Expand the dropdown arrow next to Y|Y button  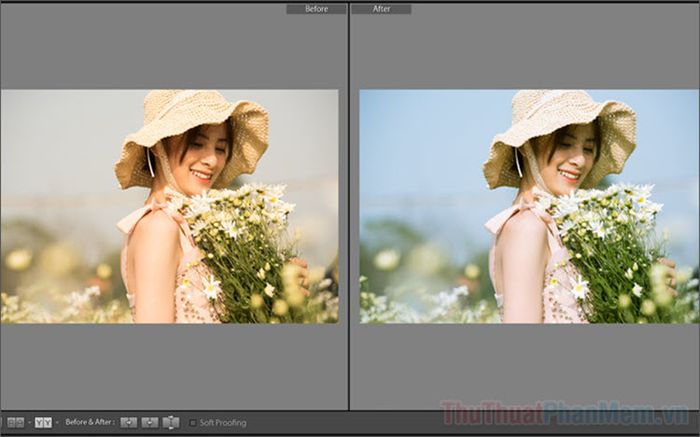point(57,422)
